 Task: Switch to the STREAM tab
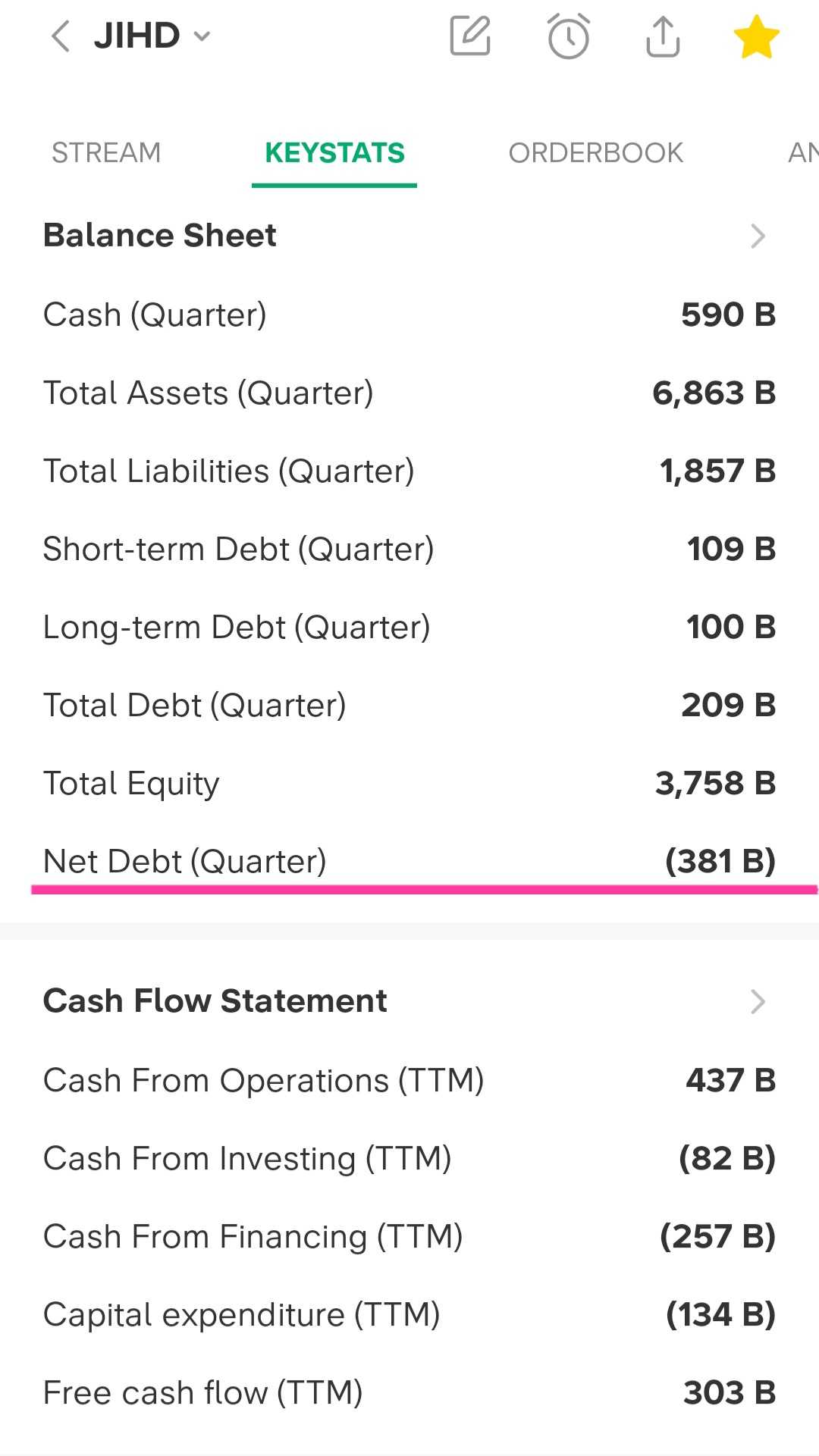point(106,153)
